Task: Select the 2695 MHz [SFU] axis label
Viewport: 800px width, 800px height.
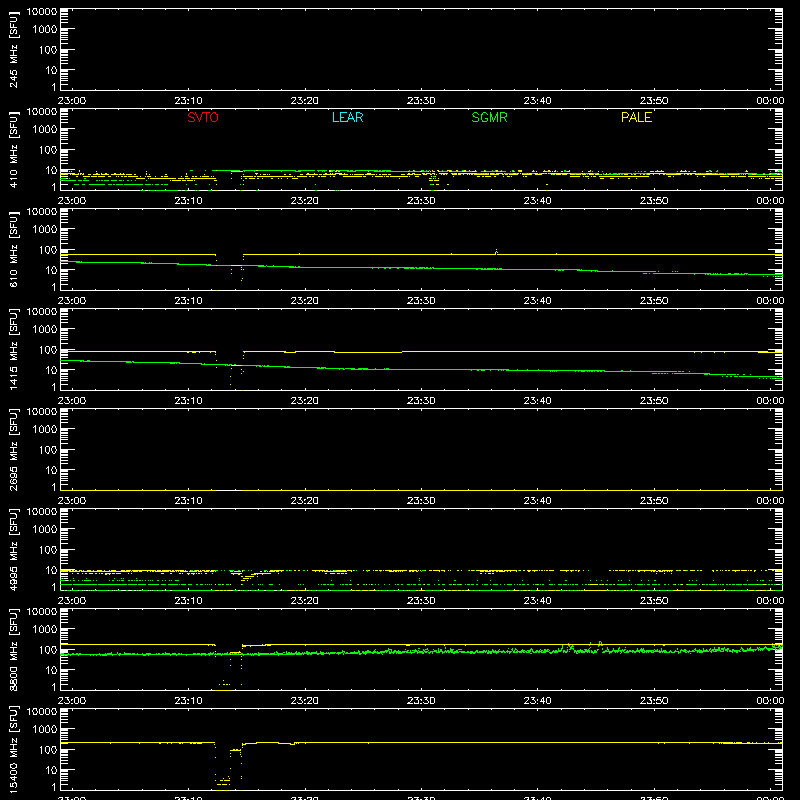Action: click(x=13, y=449)
